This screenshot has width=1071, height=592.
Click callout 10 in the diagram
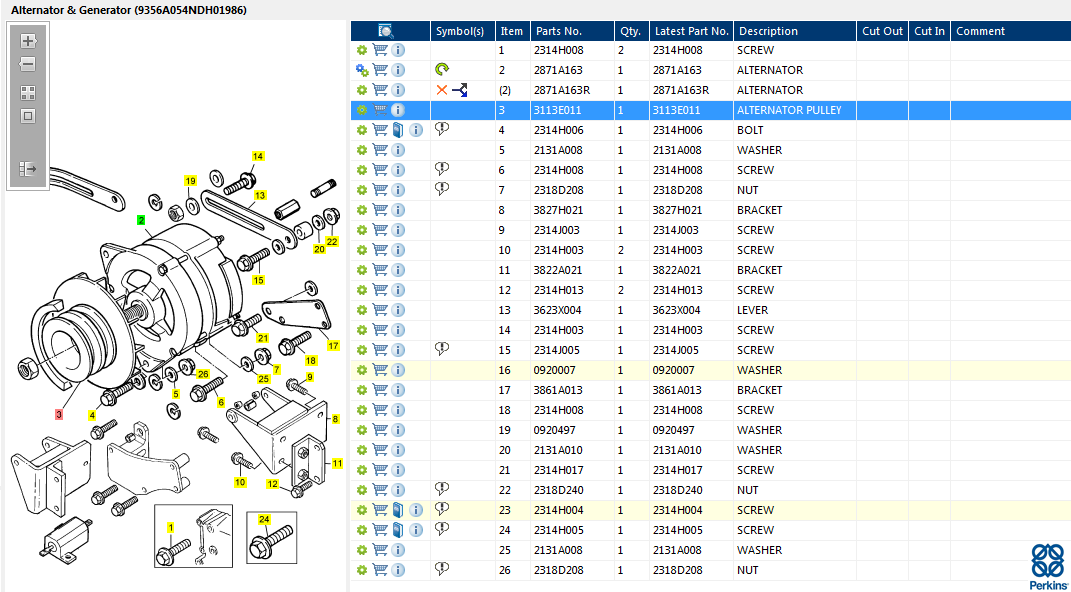tap(240, 482)
